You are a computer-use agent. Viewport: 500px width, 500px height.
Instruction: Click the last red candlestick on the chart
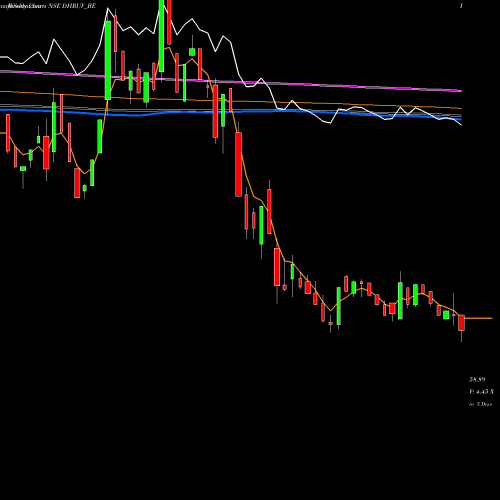[461, 323]
